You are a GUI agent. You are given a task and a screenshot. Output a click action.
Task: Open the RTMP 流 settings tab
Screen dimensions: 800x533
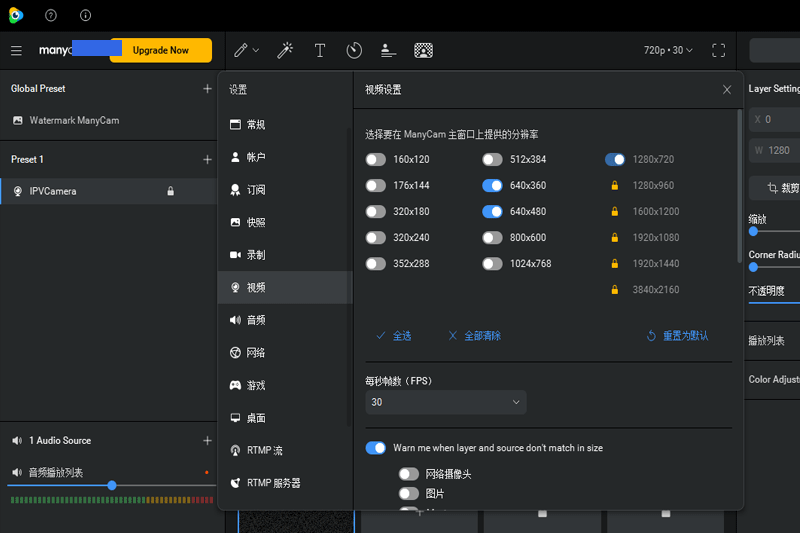[285, 450]
